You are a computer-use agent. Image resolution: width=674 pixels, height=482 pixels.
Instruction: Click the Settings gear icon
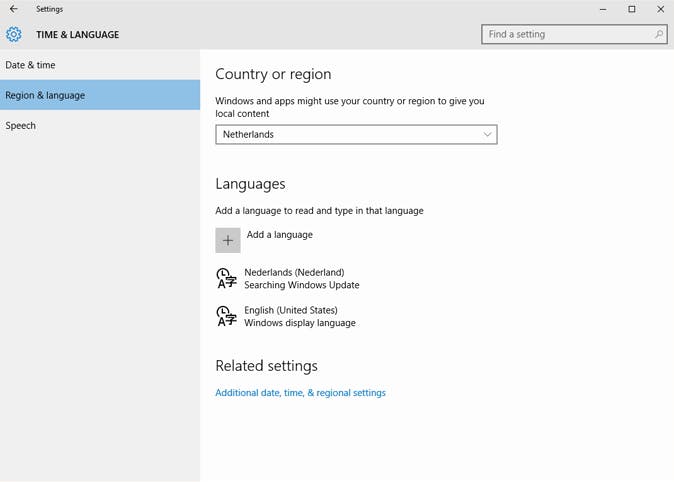tap(13, 34)
